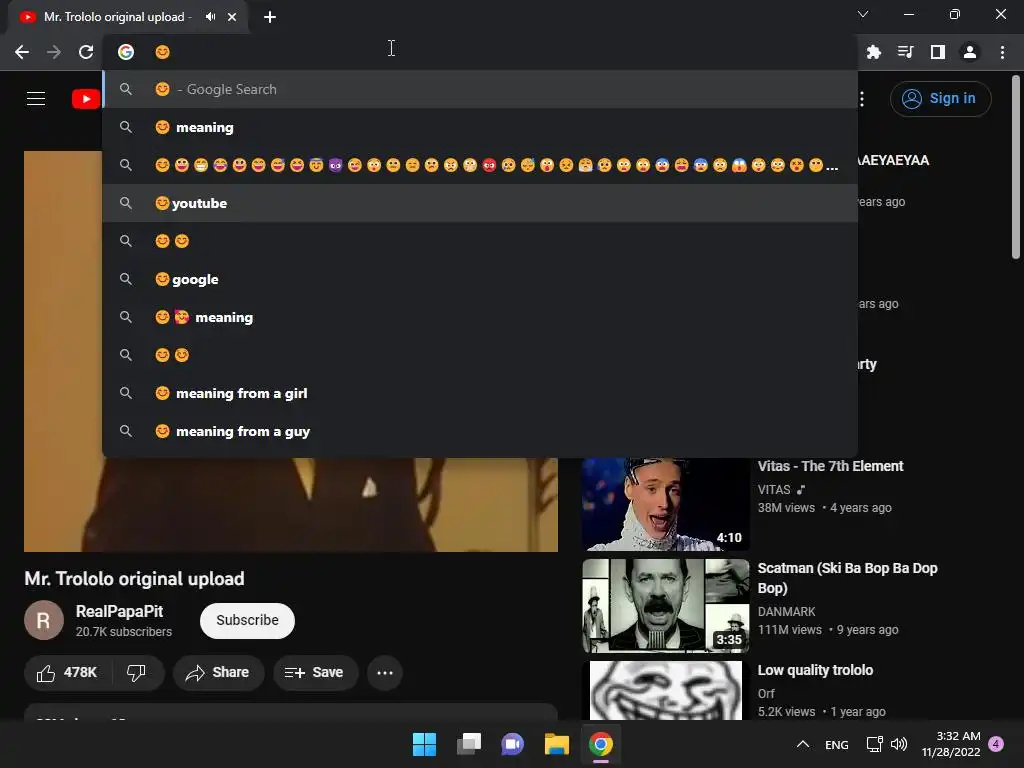Save the video to a playlist
This screenshot has width=1024, height=768.
click(315, 673)
